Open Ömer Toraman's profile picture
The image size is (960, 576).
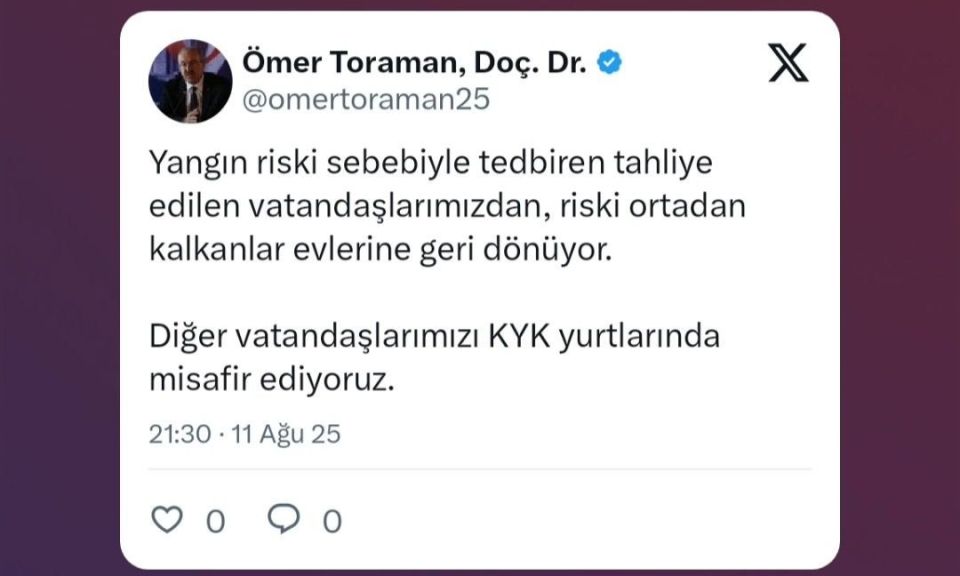coord(190,81)
